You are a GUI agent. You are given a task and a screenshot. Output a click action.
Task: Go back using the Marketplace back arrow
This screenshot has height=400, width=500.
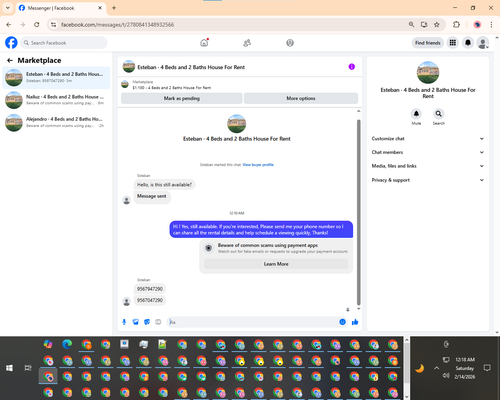tap(10, 60)
